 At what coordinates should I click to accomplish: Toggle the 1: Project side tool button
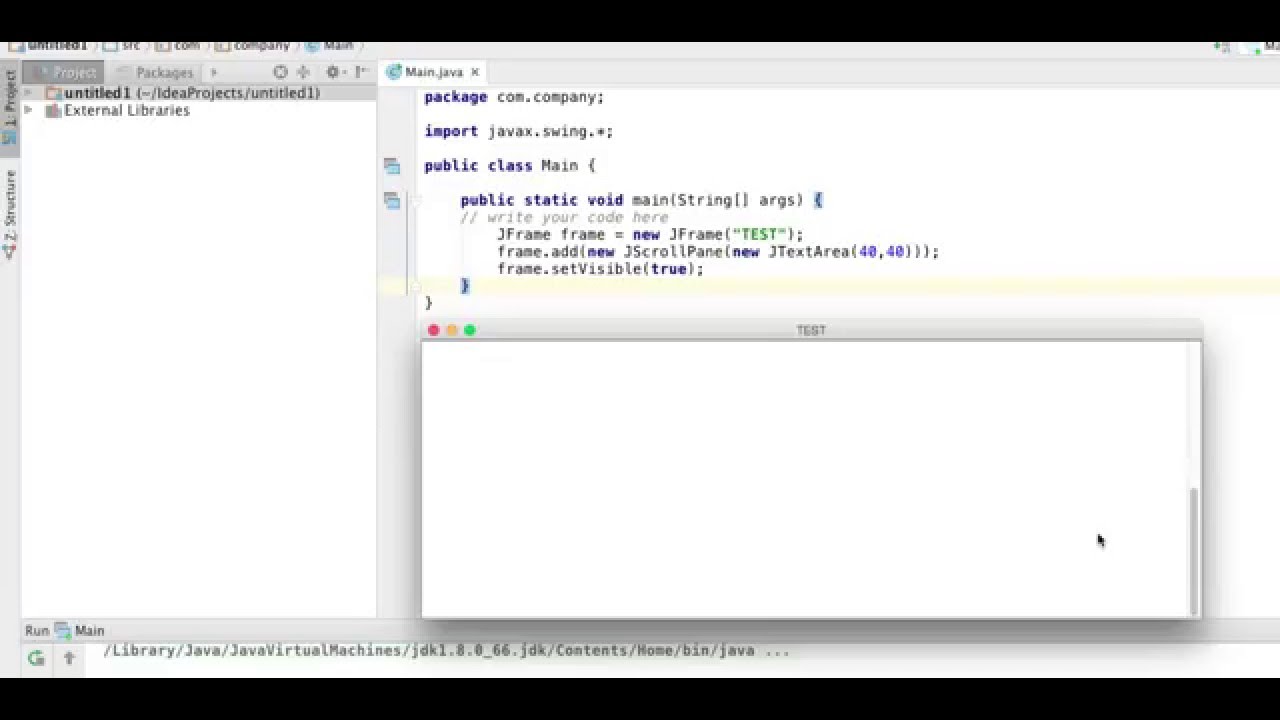10,107
